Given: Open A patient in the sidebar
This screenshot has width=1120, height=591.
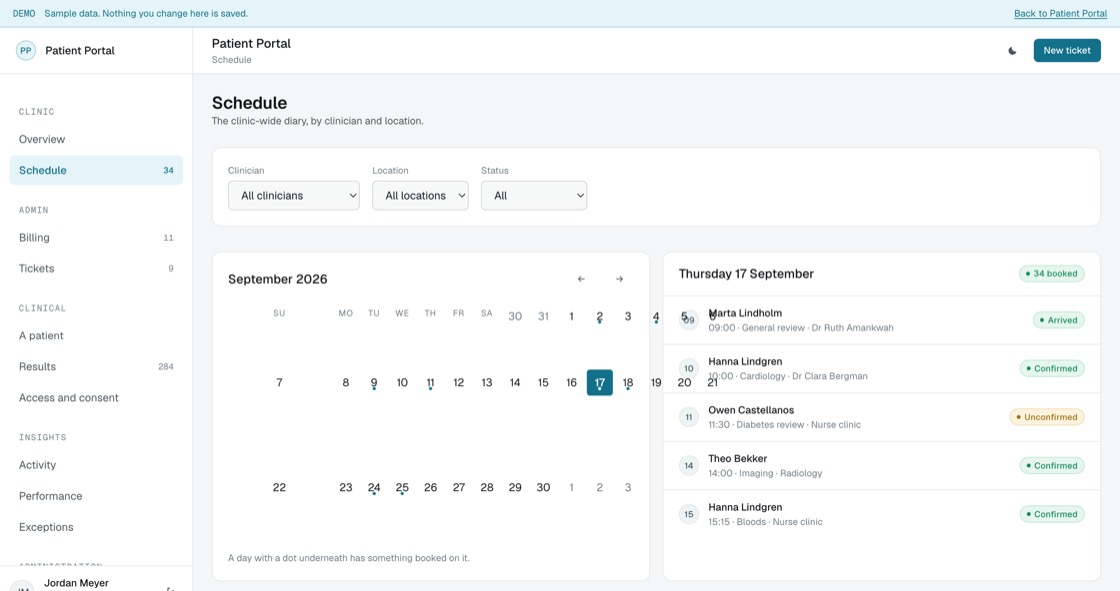Looking at the screenshot, I should (96, 336).
